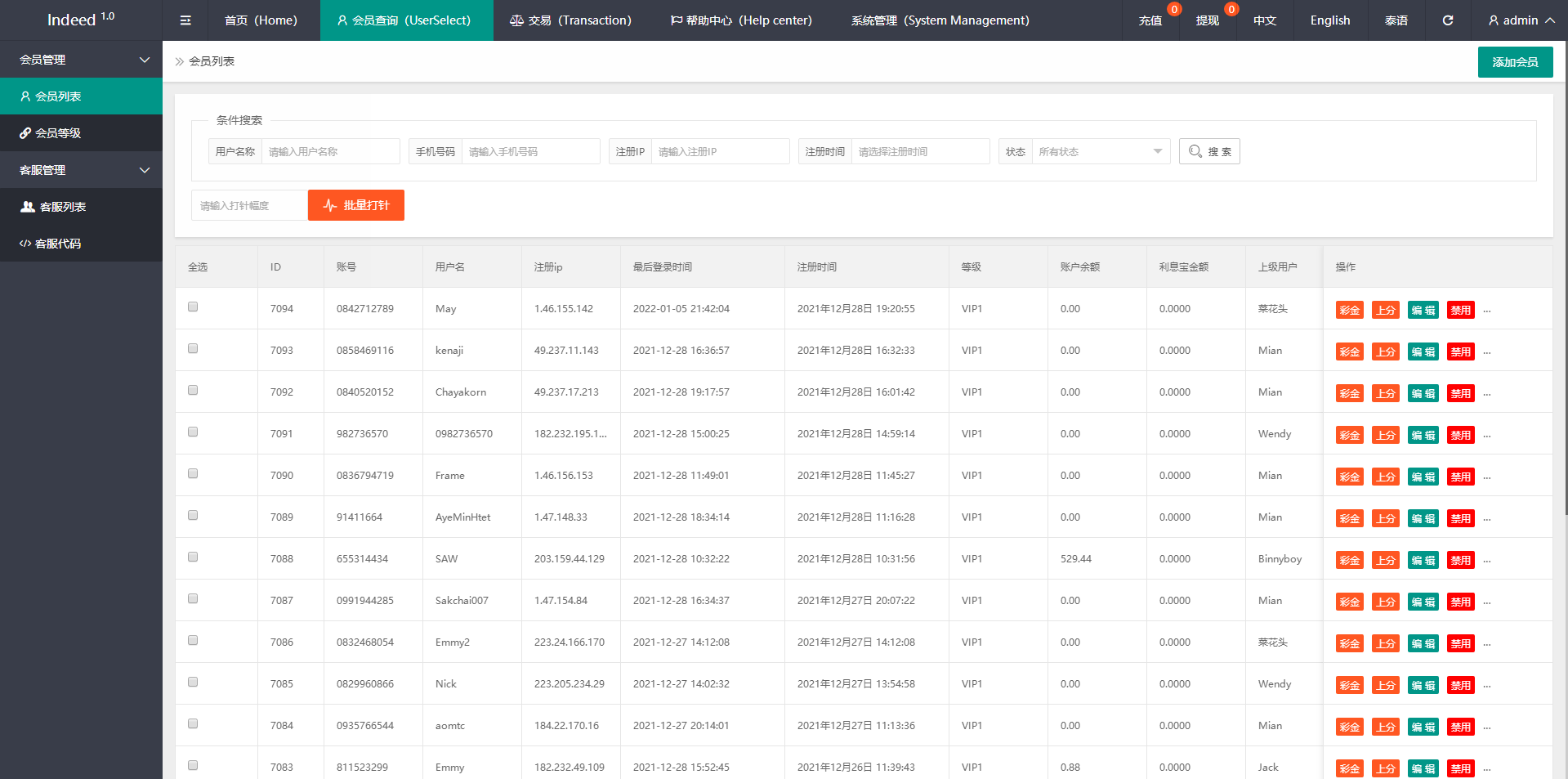This screenshot has height=779, width=1568.
Task: Click the refresh icon in top bar
Action: (1447, 20)
